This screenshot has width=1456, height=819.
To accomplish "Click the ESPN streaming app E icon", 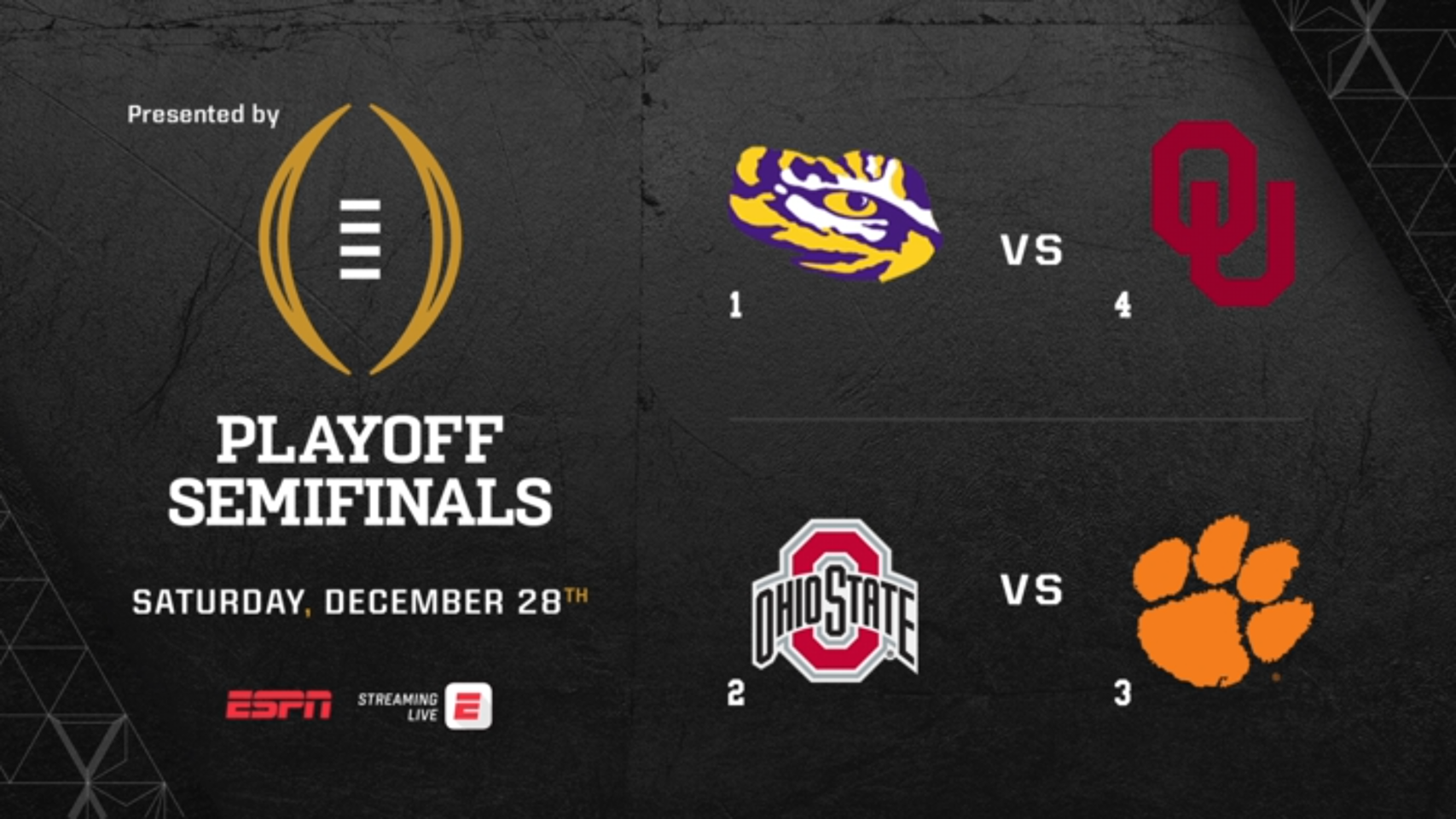I will (x=468, y=706).
